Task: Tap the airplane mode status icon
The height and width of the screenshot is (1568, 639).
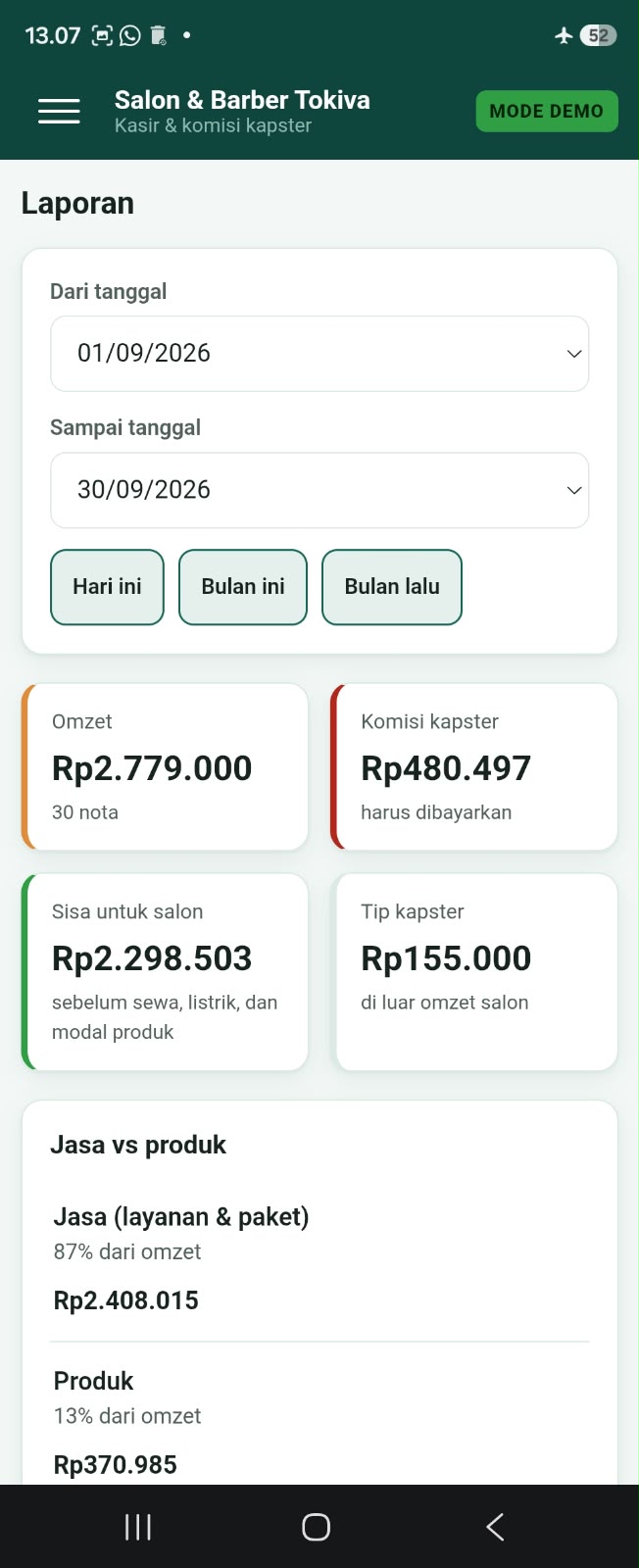Action: click(564, 35)
